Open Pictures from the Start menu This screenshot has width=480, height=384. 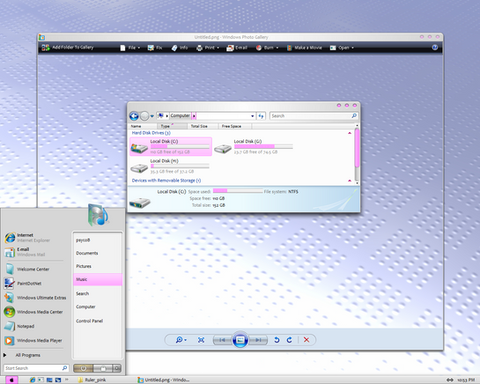click(x=98, y=266)
